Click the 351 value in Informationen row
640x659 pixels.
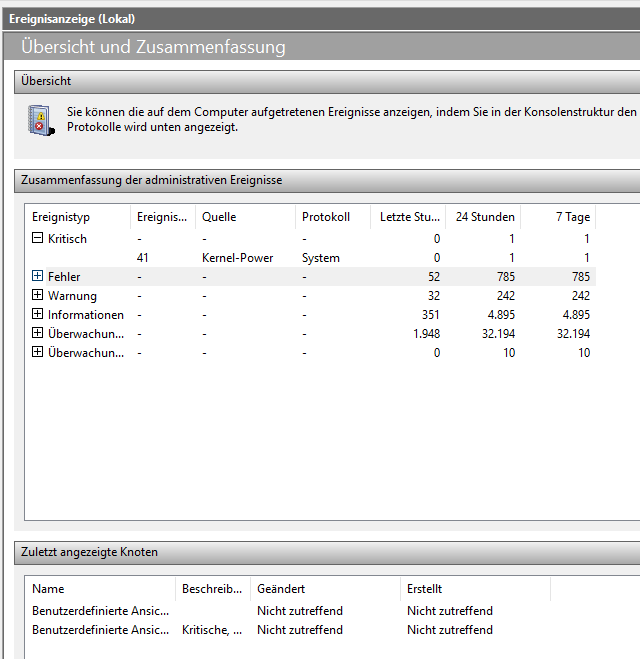point(431,315)
